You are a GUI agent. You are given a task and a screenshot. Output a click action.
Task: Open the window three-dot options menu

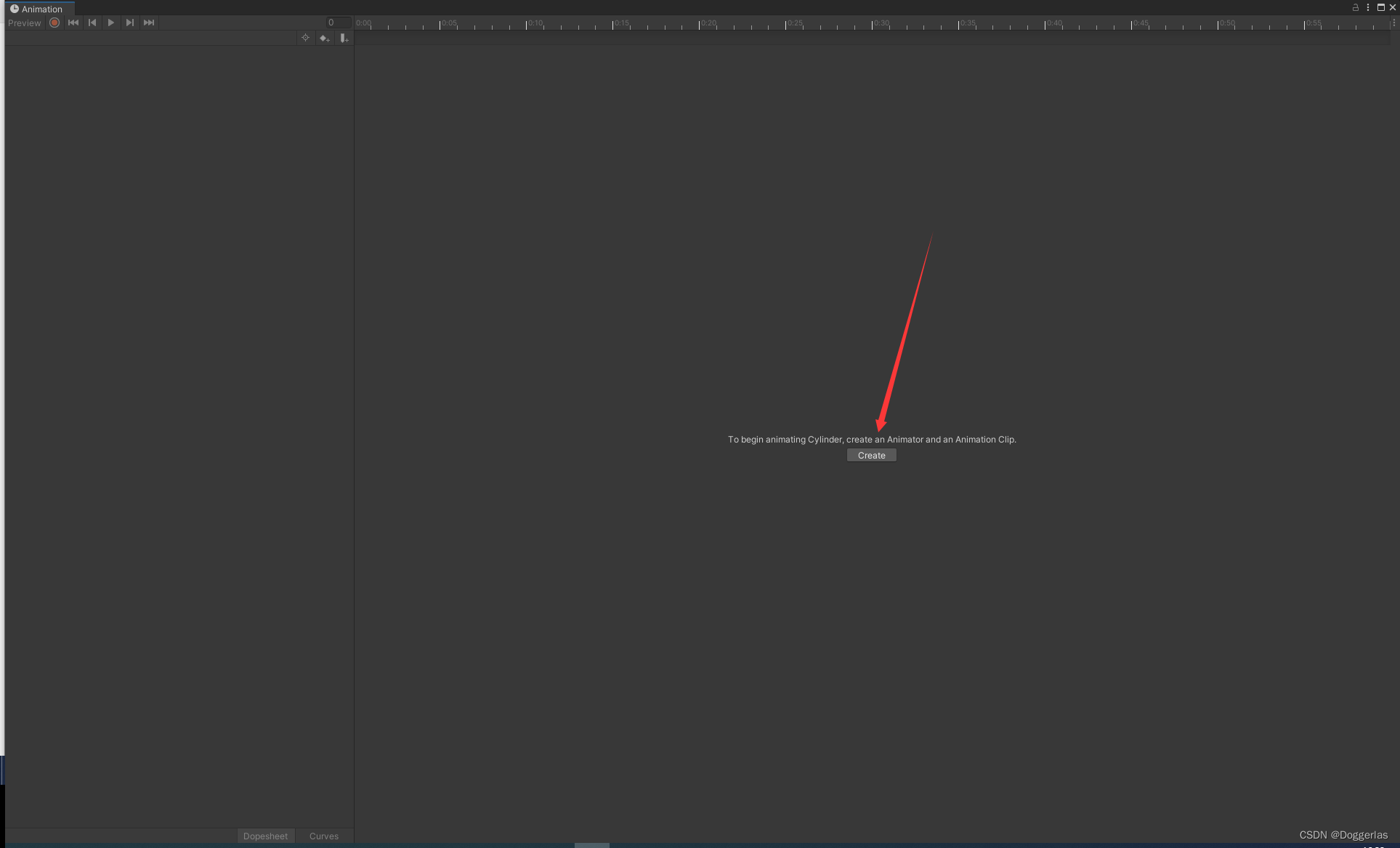[1368, 7]
